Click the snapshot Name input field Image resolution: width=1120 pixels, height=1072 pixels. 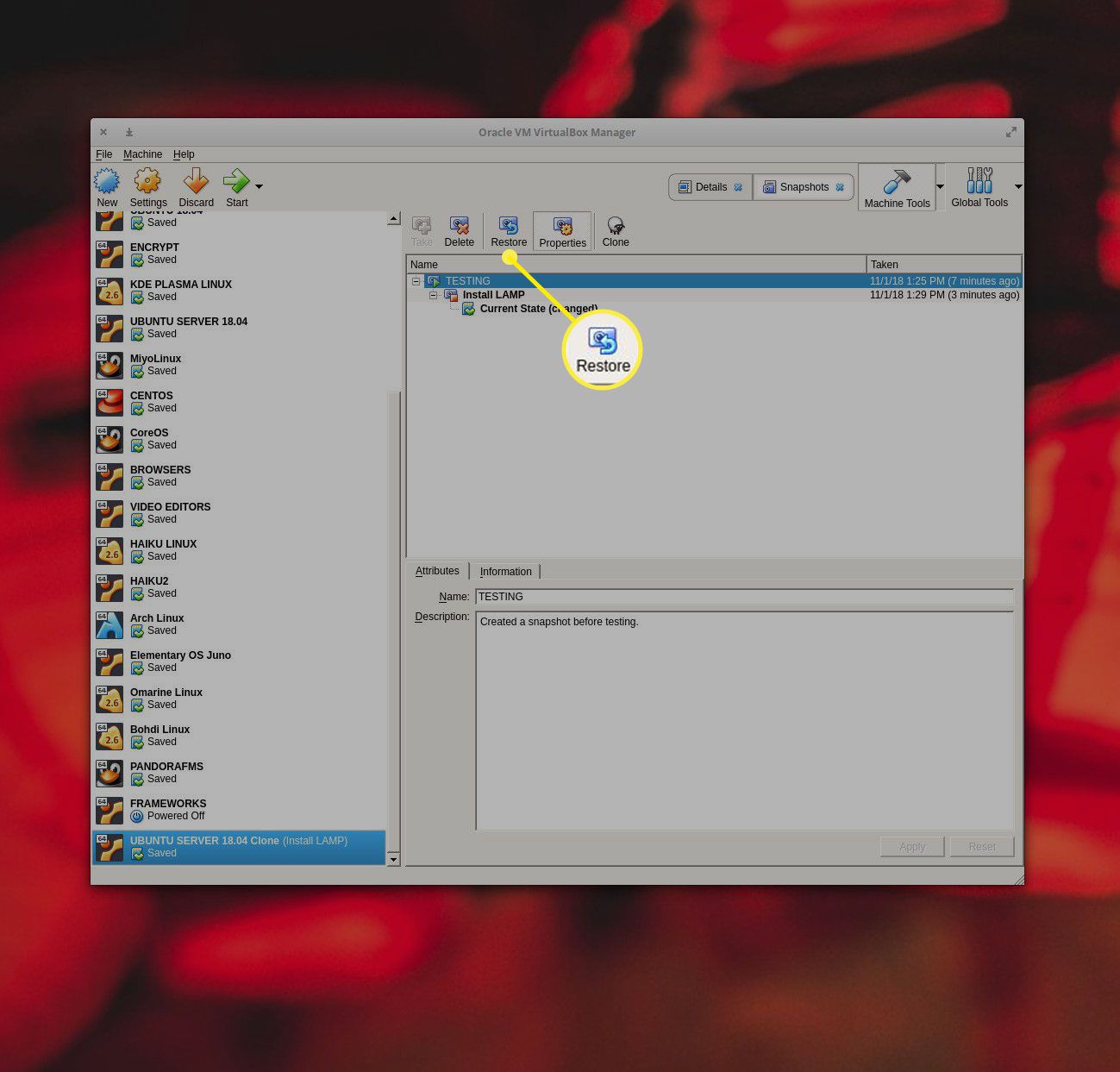coord(744,597)
